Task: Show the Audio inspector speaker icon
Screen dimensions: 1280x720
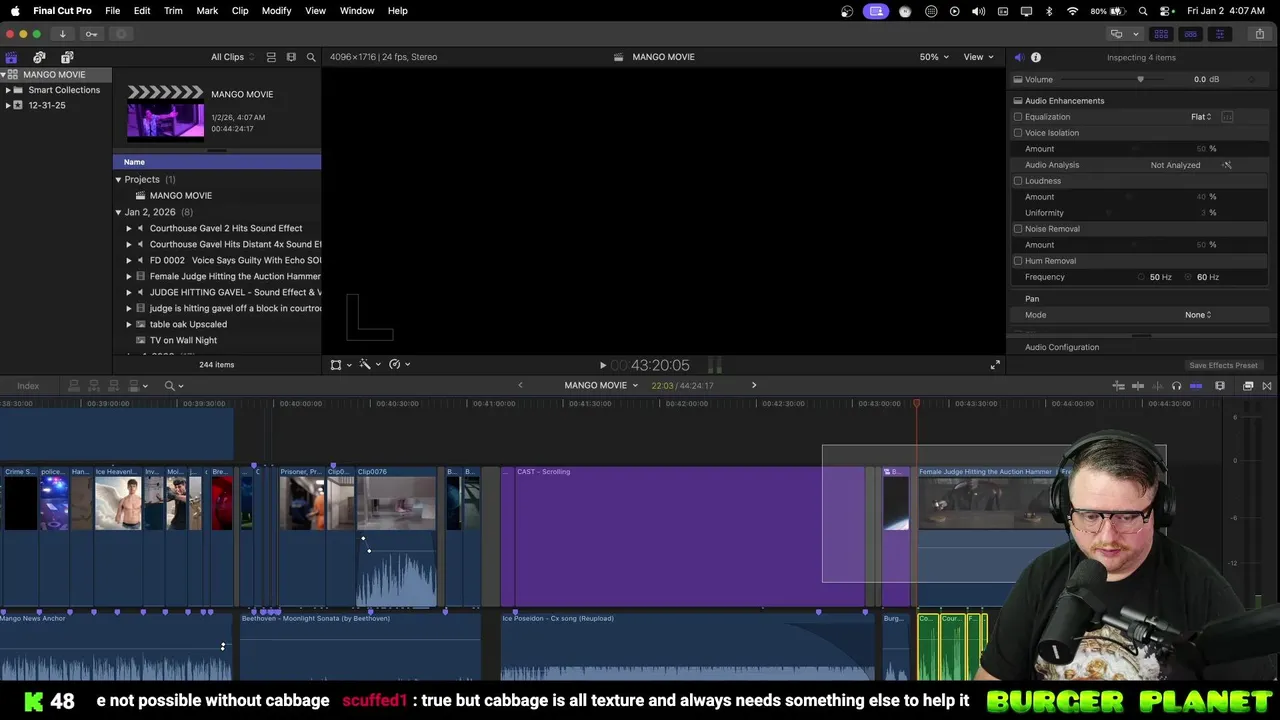Action: pos(1019,57)
